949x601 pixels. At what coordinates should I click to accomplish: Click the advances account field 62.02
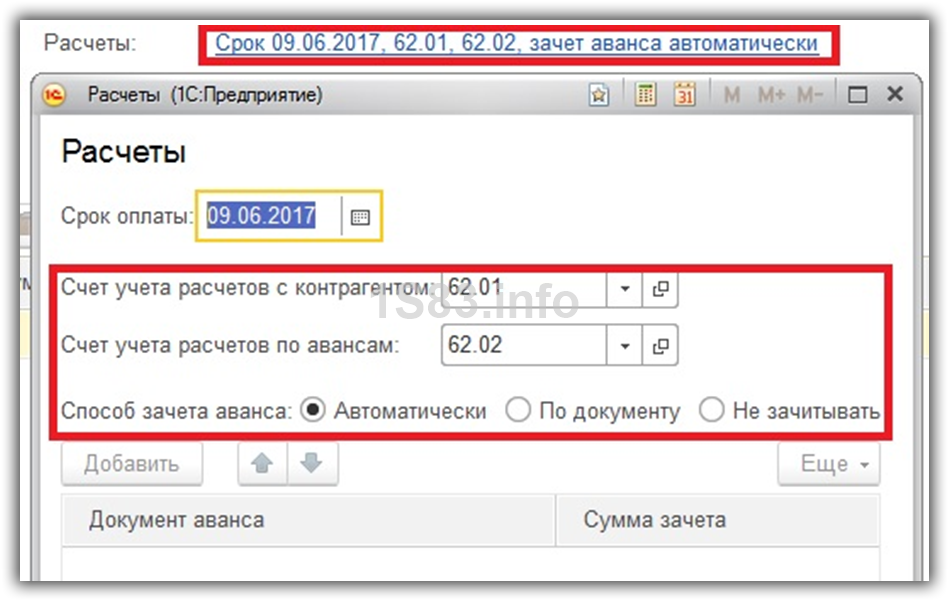coord(524,345)
